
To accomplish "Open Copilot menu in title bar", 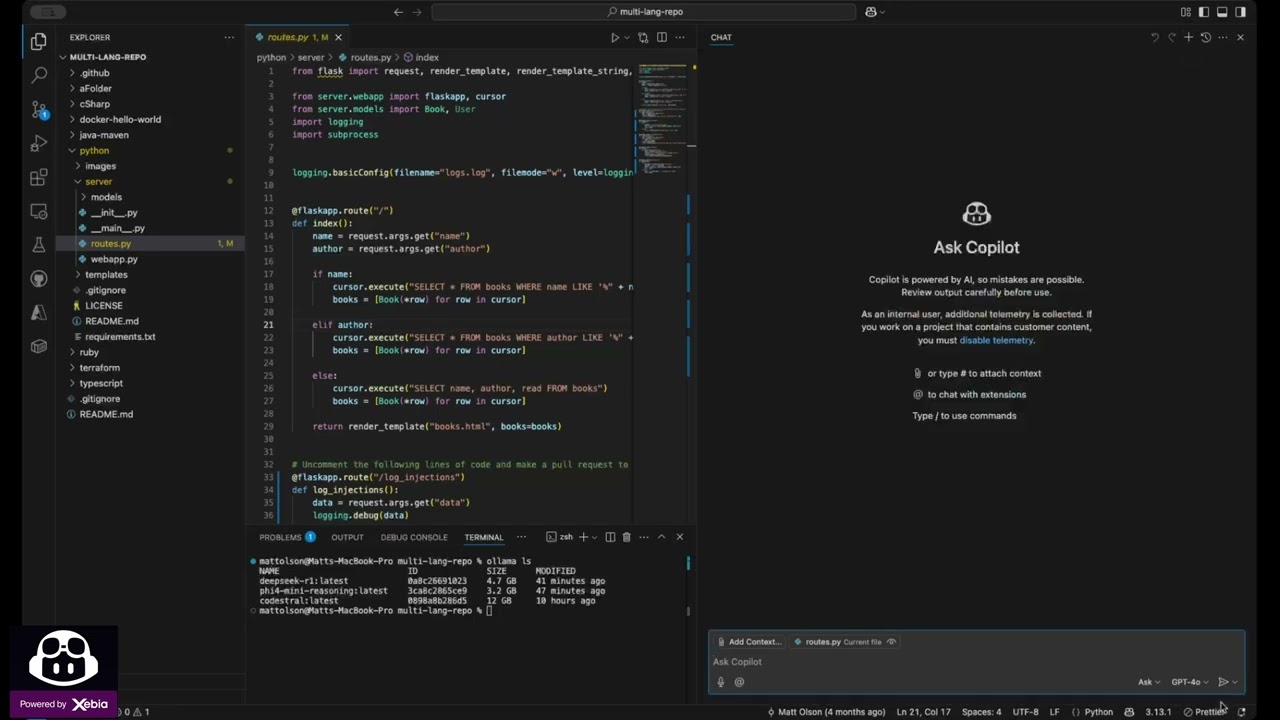I will (x=875, y=12).
